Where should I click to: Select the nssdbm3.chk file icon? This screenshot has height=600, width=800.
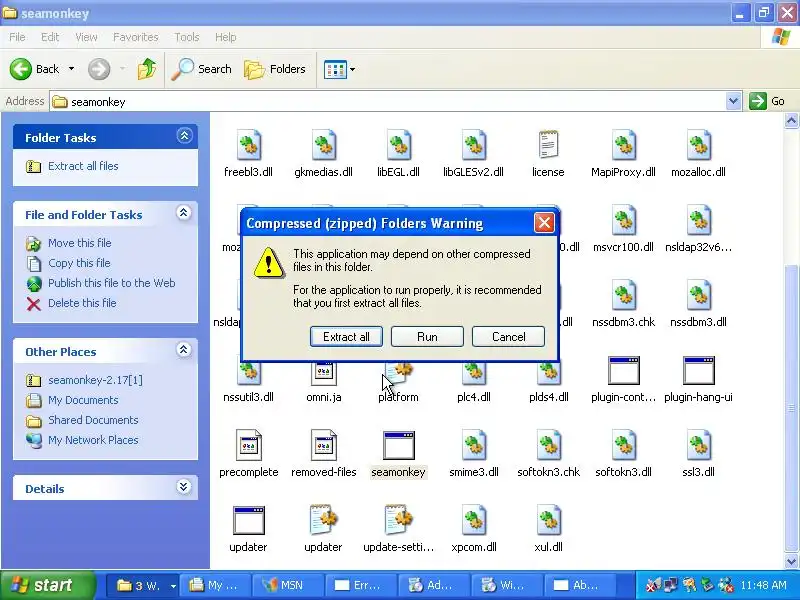[623, 295]
